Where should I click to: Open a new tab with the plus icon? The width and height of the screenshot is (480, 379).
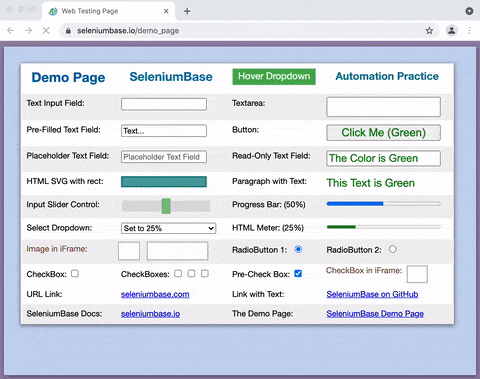click(x=187, y=11)
